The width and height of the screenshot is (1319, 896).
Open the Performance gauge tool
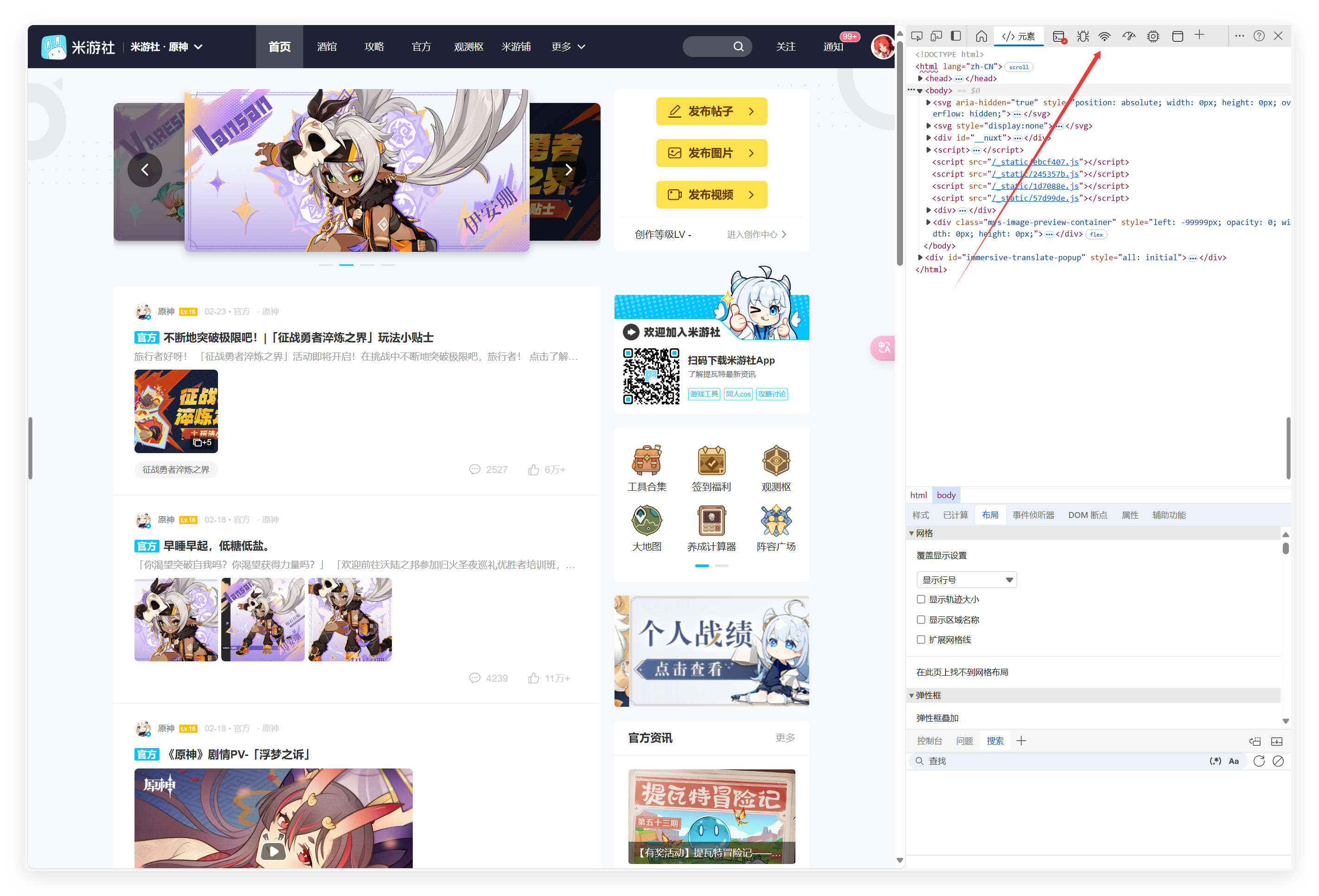(1129, 36)
